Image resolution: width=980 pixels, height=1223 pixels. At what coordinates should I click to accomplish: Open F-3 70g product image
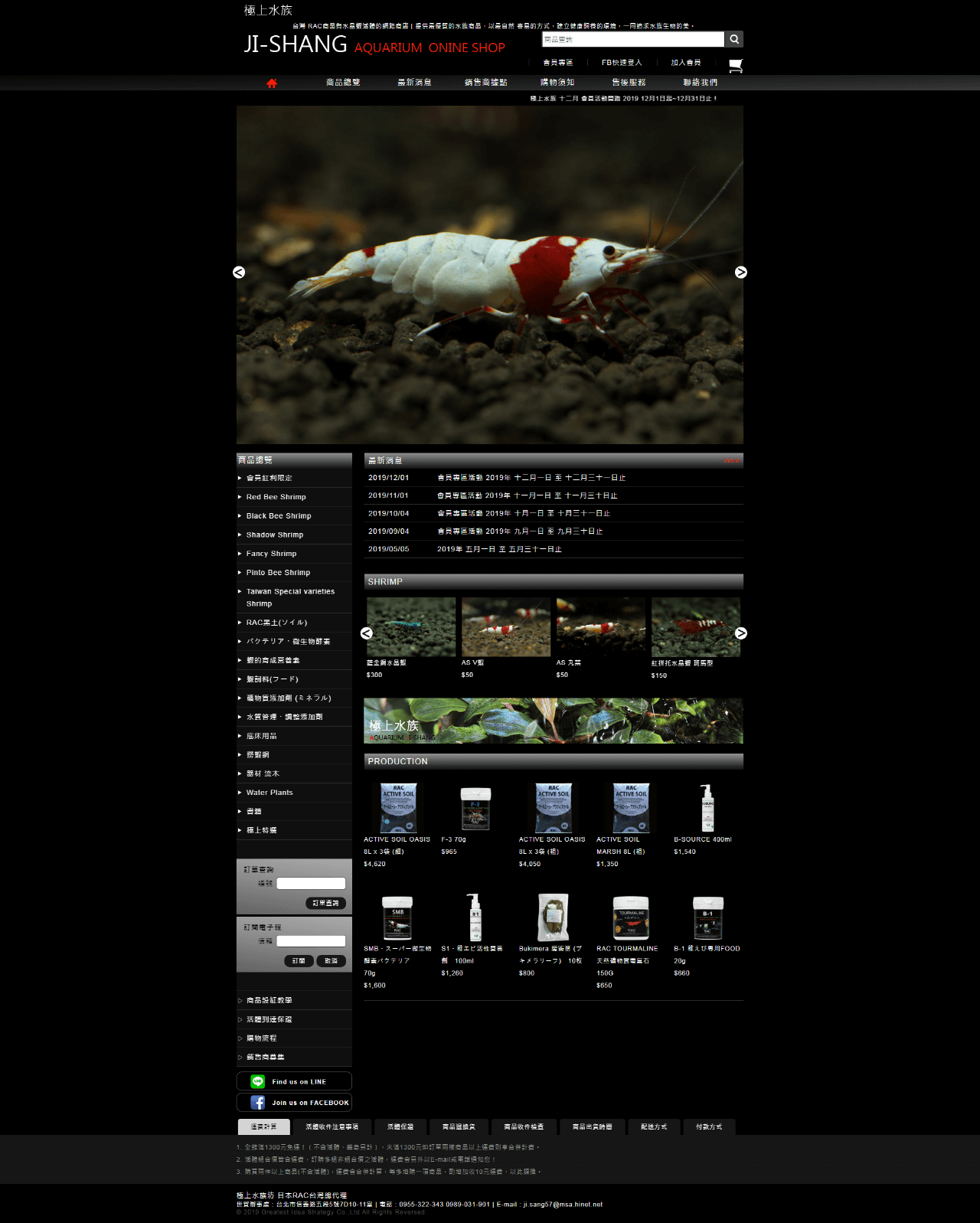pos(475,808)
